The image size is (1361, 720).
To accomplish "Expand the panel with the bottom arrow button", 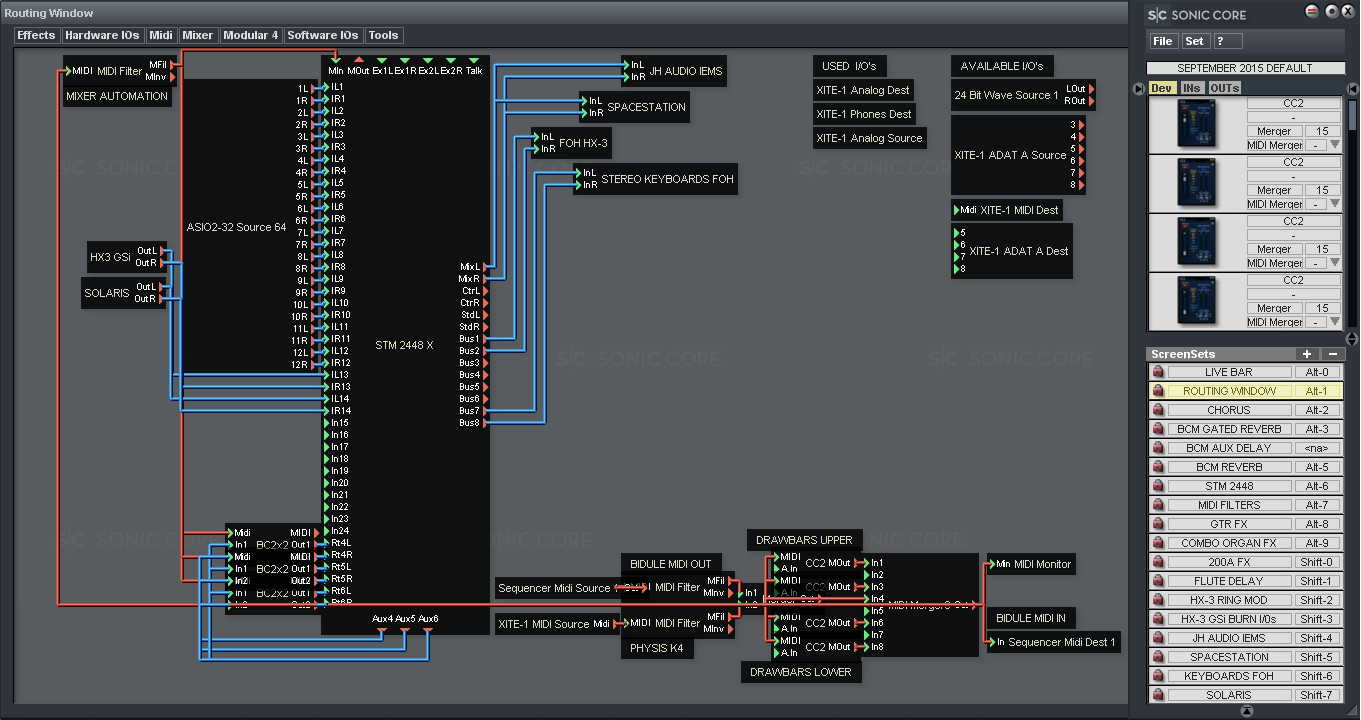I will click(x=1246, y=711).
